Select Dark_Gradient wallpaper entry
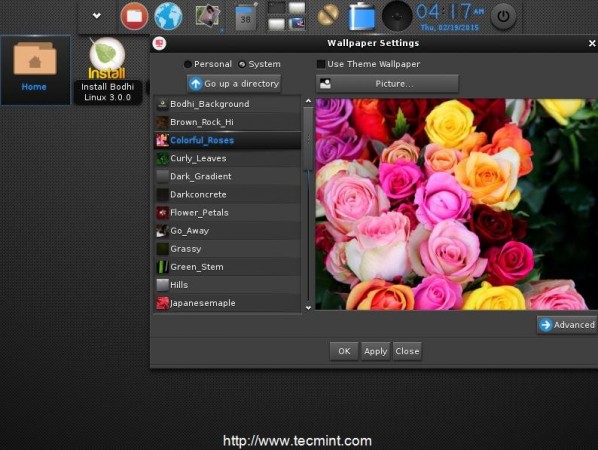 coord(228,177)
